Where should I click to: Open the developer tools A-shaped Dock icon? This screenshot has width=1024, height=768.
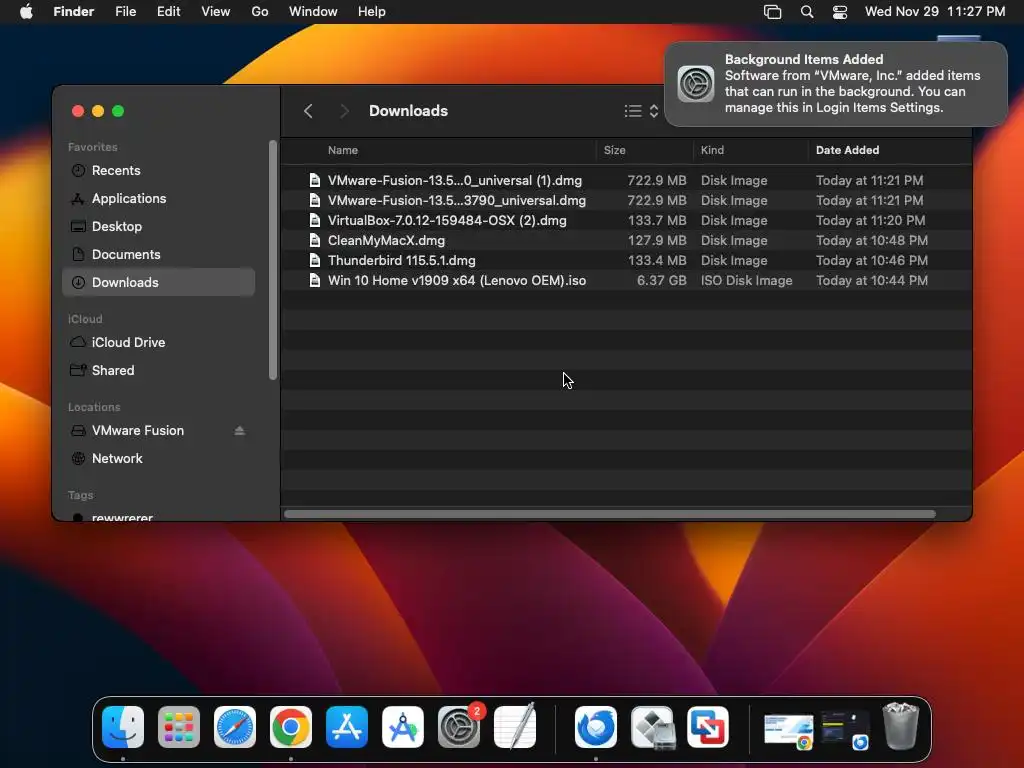tap(403, 727)
